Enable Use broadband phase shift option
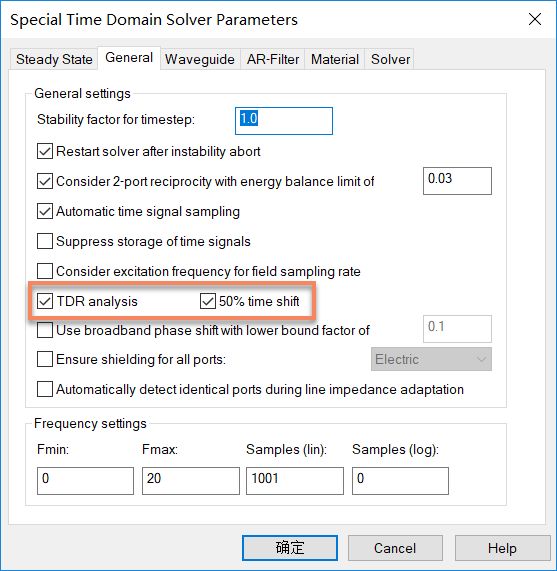Viewport: 557px width, 571px height. pyautogui.click(x=45, y=330)
